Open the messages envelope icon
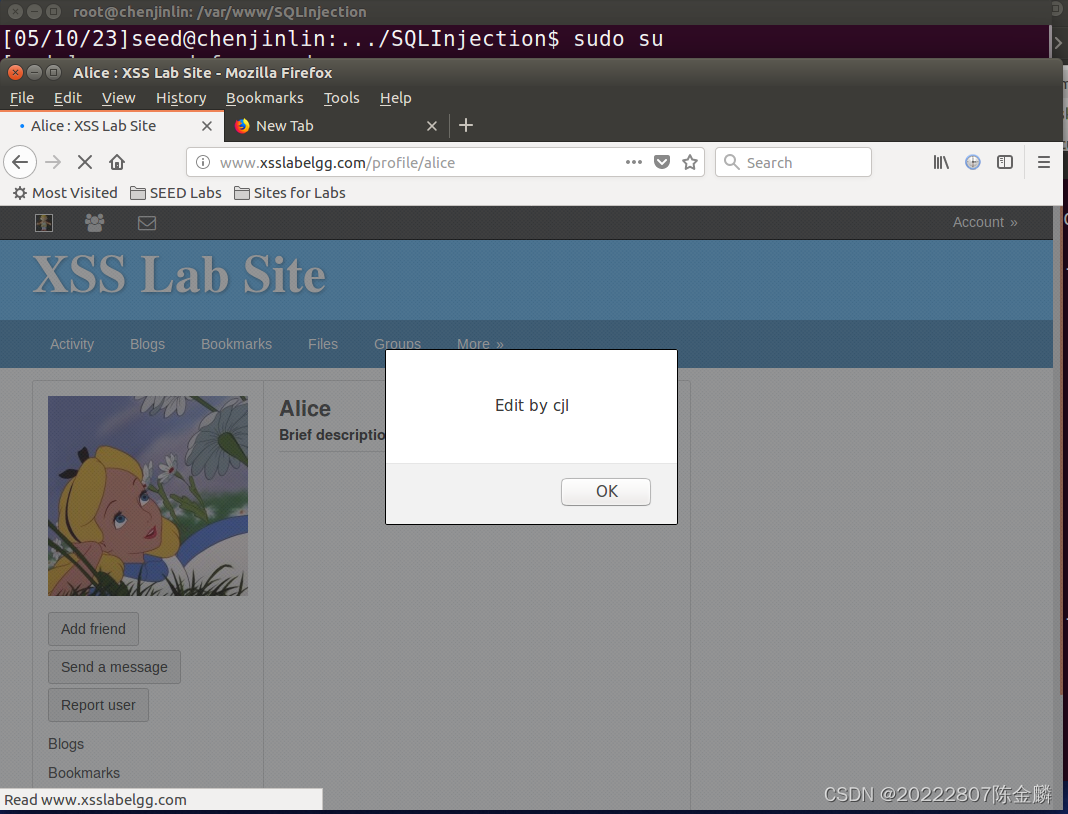The height and width of the screenshot is (814, 1068). point(147,223)
